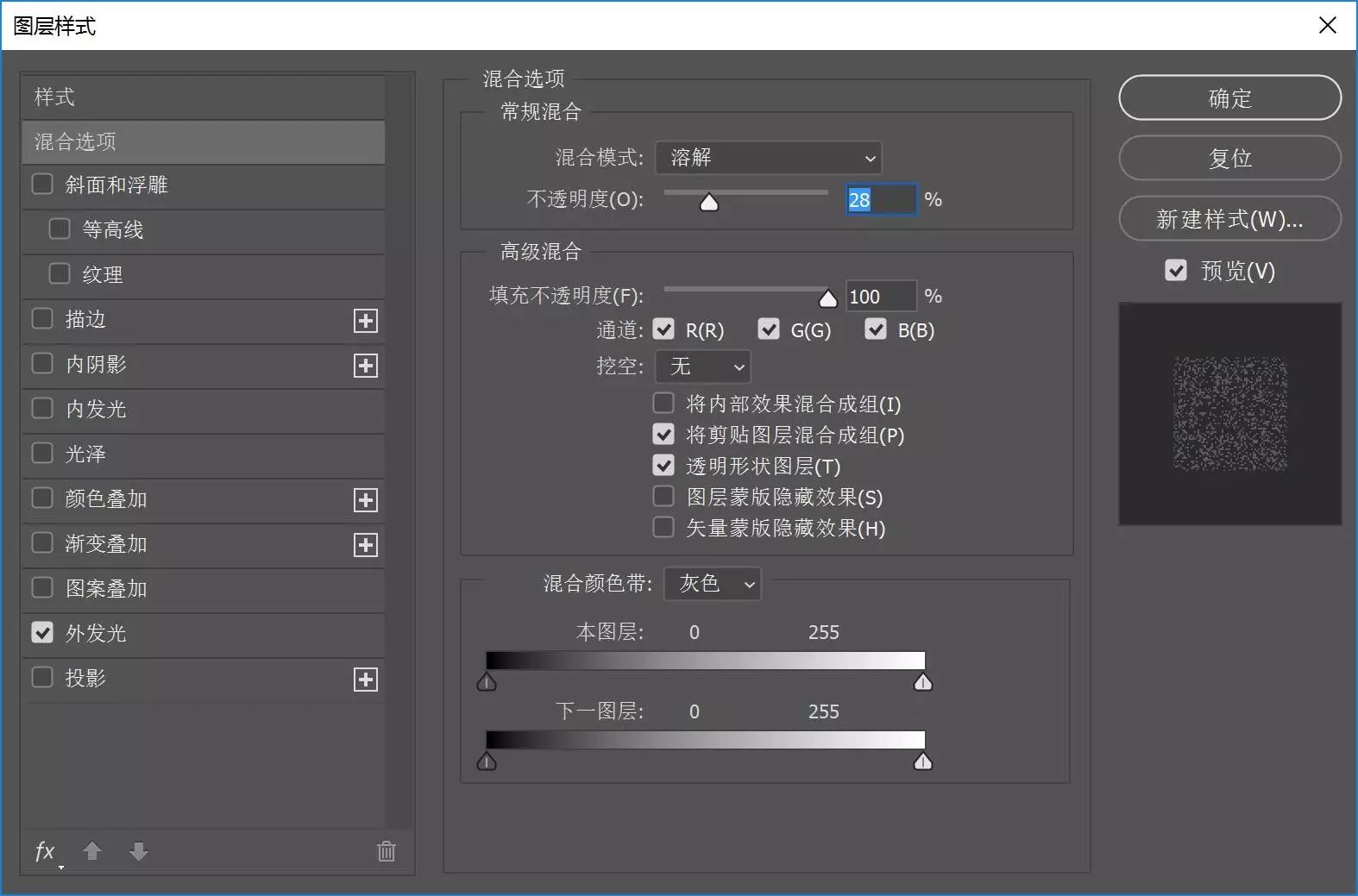Click the plus icon beside 颜色叠加
This screenshot has height=896, width=1358.
click(x=366, y=500)
